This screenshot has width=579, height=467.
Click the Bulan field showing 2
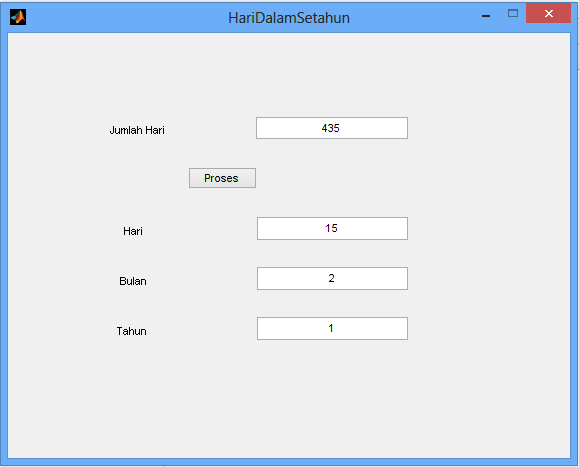click(332, 278)
